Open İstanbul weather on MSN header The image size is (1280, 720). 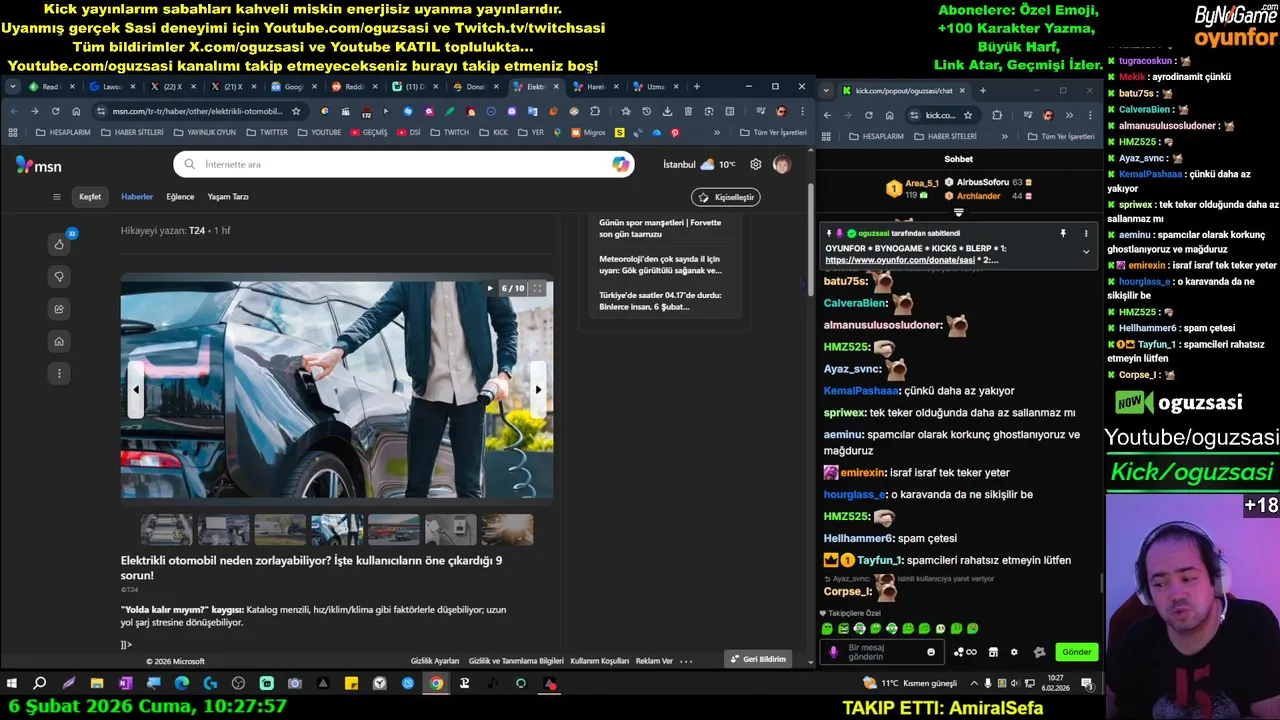699,164
